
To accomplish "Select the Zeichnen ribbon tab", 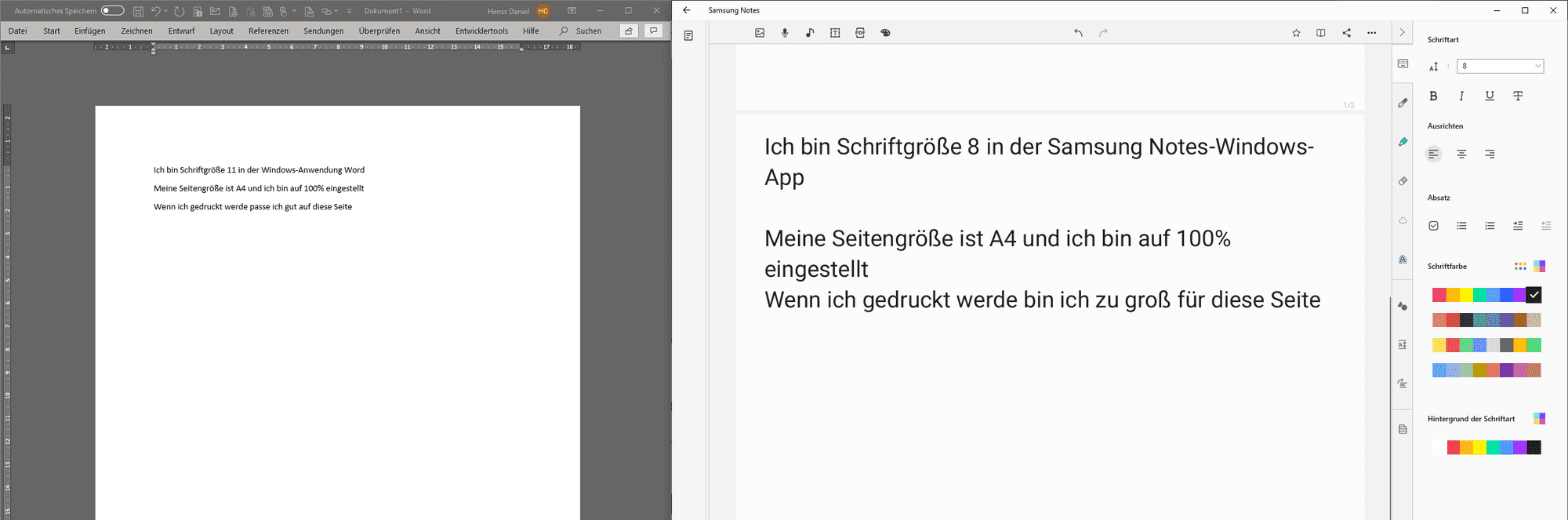I will click(x=136, y=31).
